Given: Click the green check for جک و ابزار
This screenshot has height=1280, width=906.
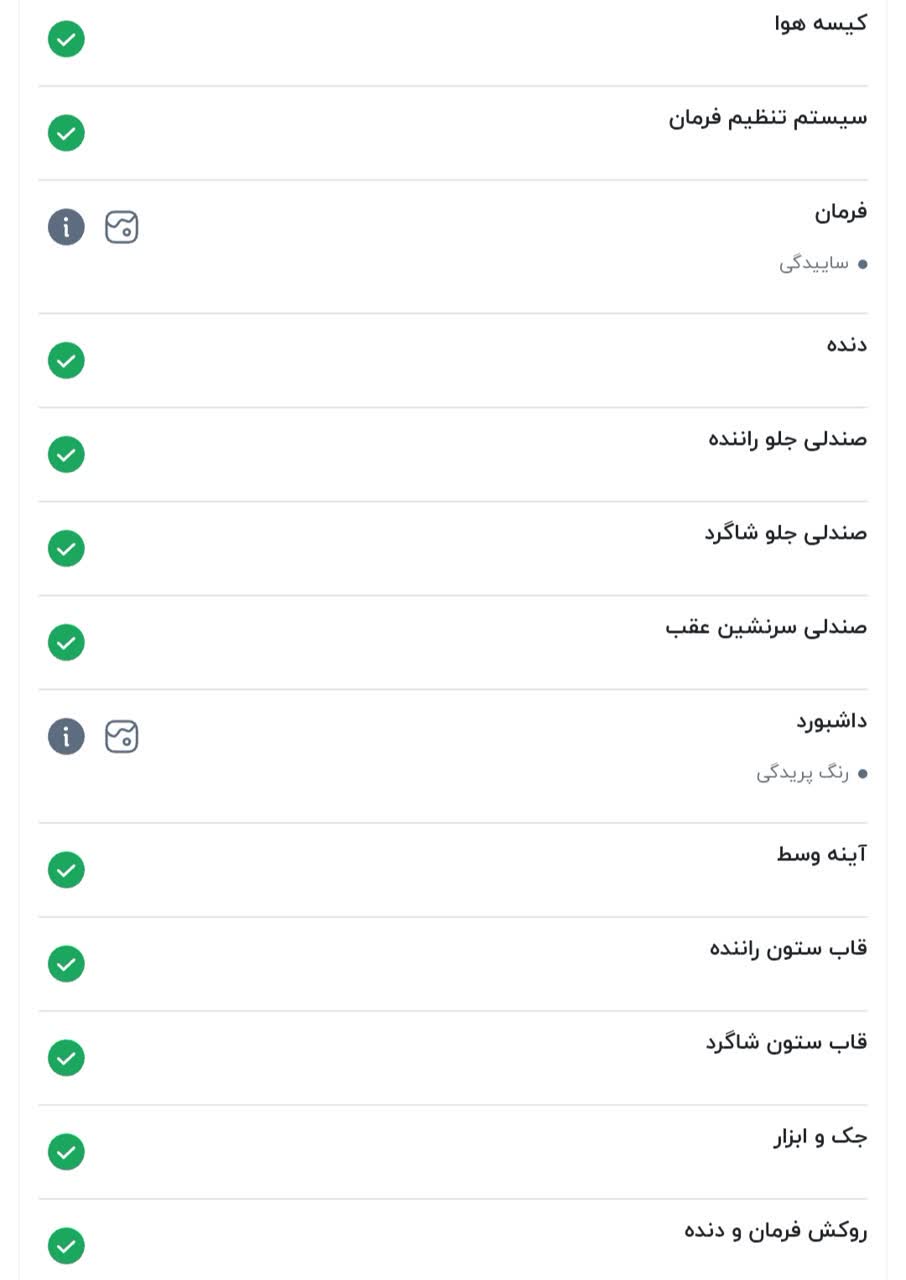Looking at the screenshot, I should [66, 1152].
